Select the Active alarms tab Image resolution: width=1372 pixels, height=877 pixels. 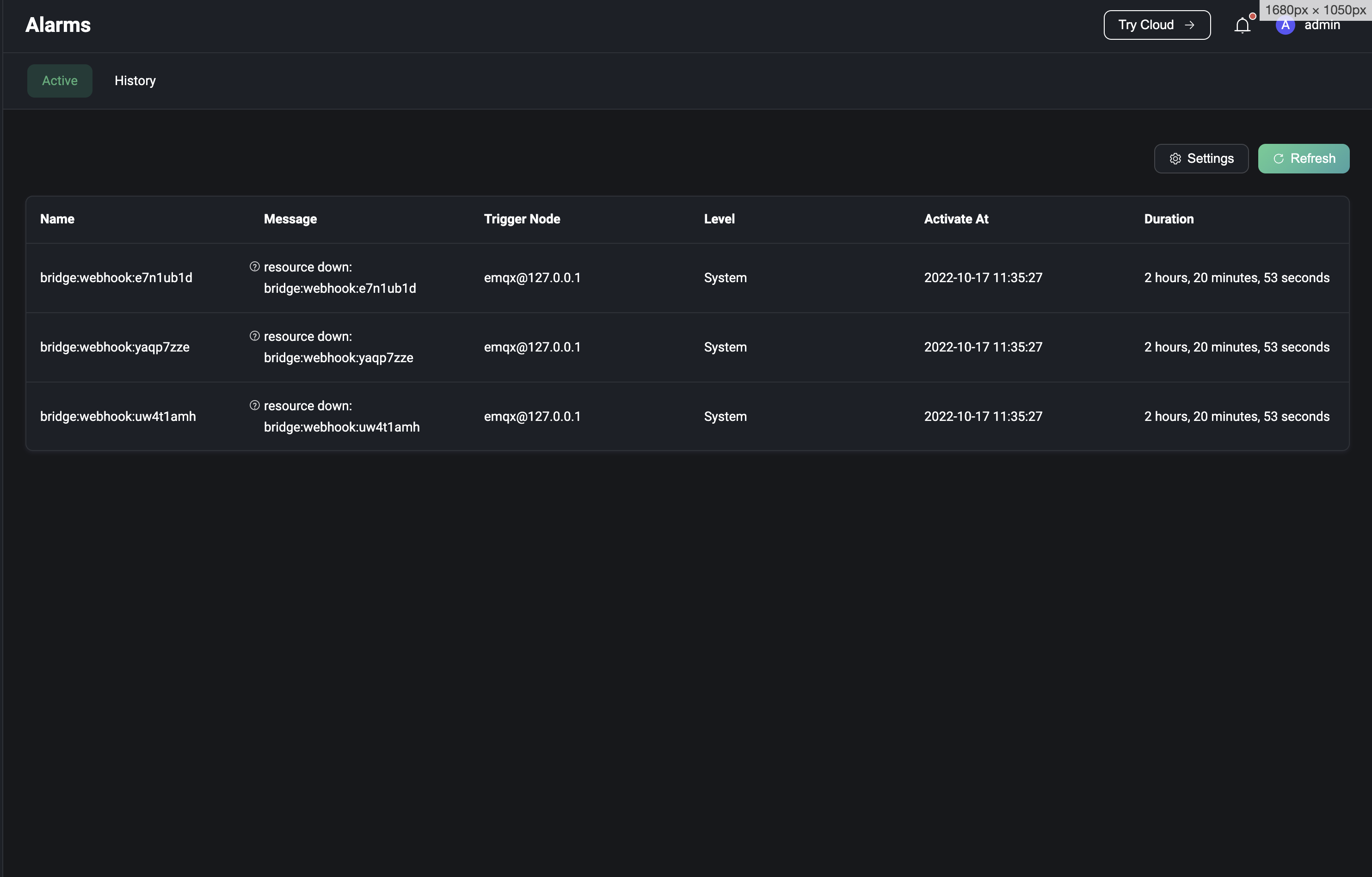60,81
